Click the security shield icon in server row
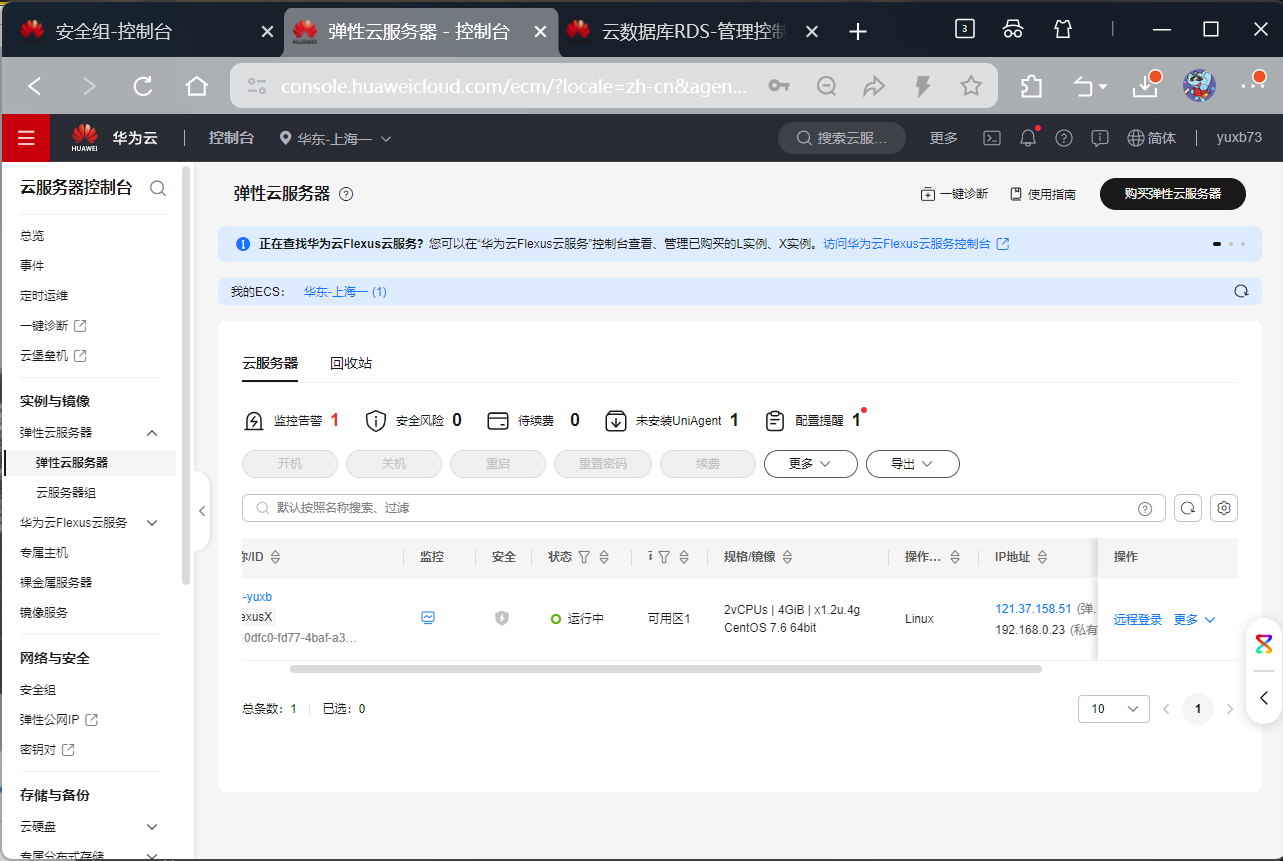 coord(502,618)
